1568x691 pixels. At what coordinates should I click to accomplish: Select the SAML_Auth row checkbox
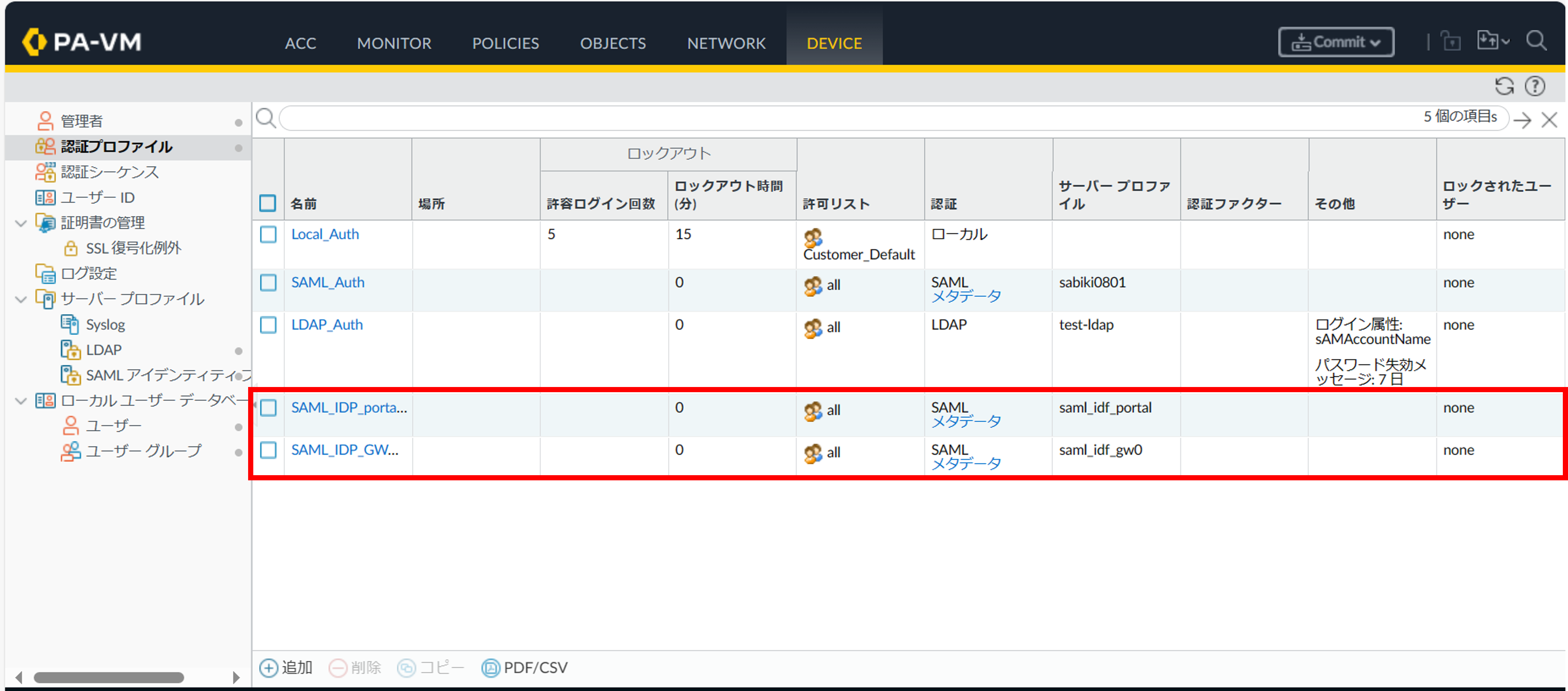tap(268, 283)
